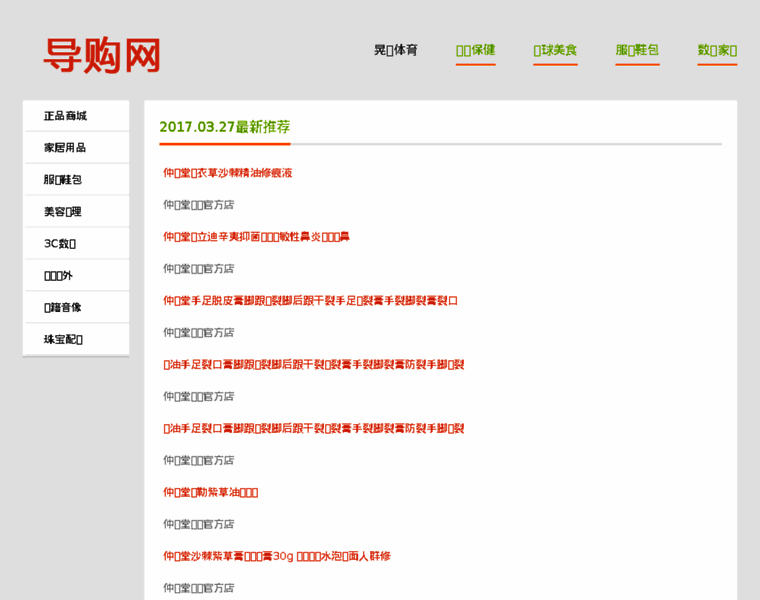Viewport: 760px width, 600px height.
Task: Select 服饰鞋包 in the left sidebar
Action: click(77, 180)
